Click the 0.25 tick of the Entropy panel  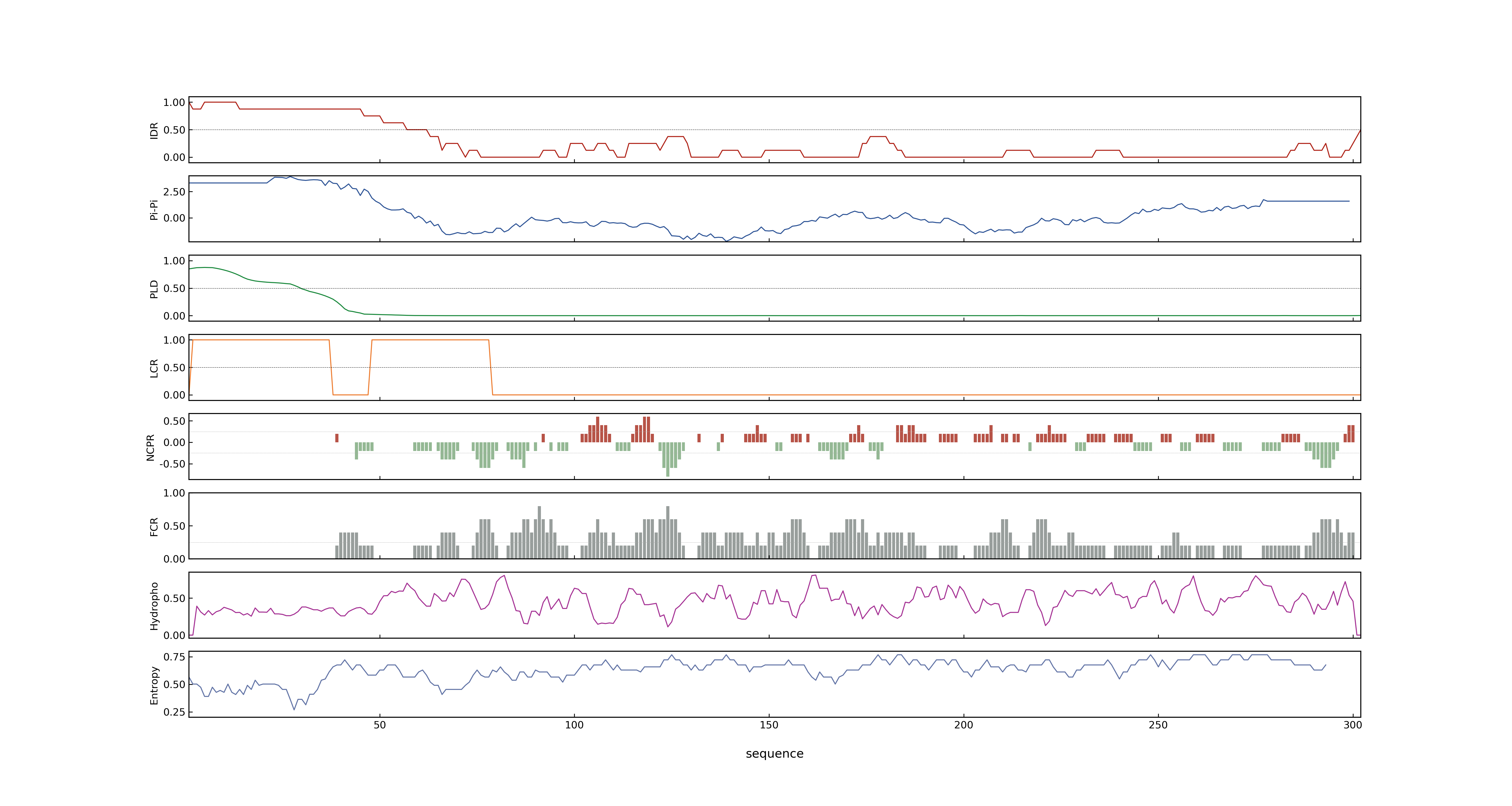pyautogui.click(x=174, y=712)
